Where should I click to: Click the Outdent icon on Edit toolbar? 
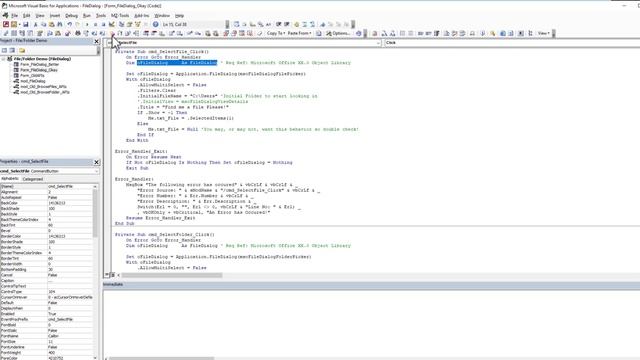[287, 24]
